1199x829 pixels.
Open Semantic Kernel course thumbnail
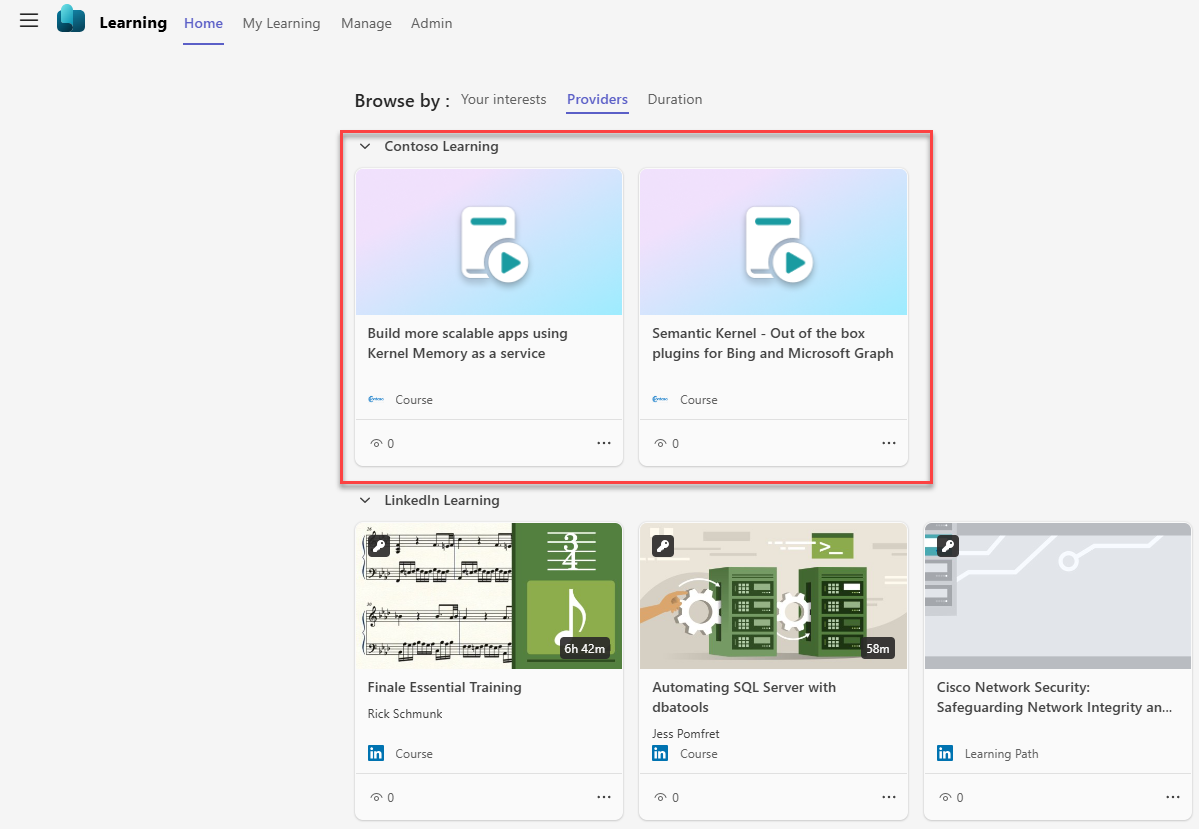pyautogui.click(x=773, y=242)
